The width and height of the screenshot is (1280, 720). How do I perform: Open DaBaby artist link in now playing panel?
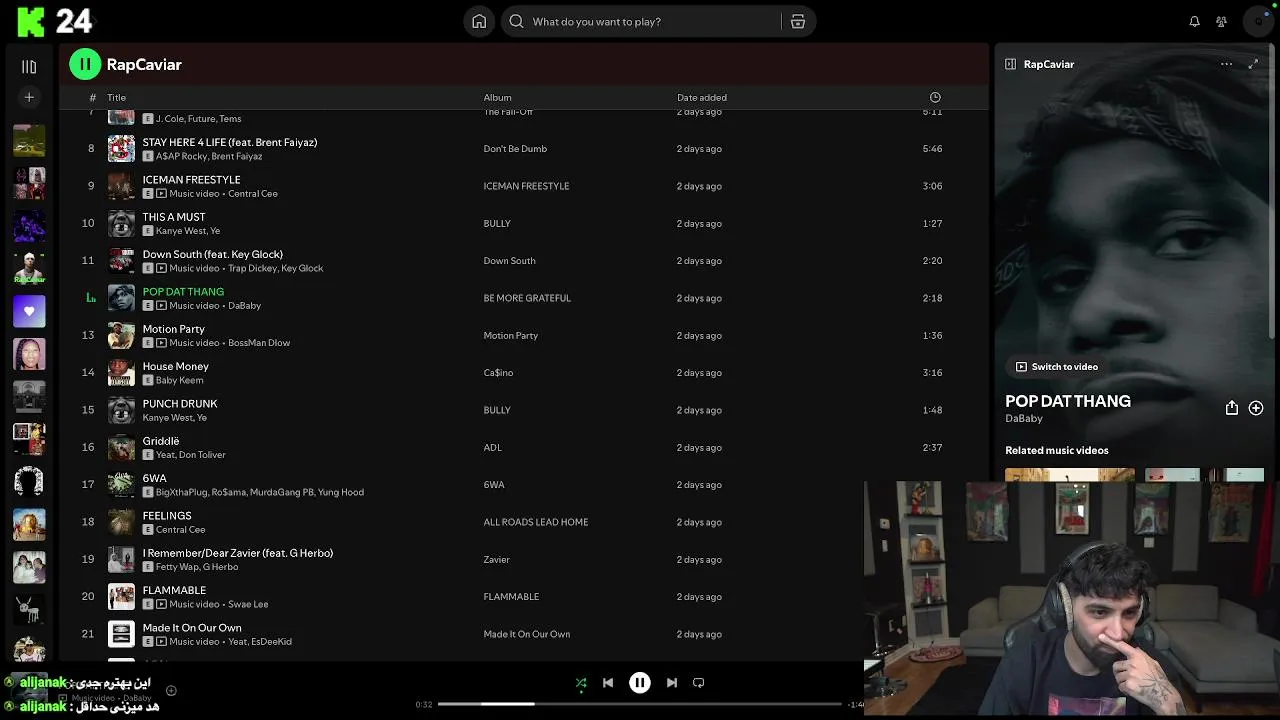(x=1024, y=418)
